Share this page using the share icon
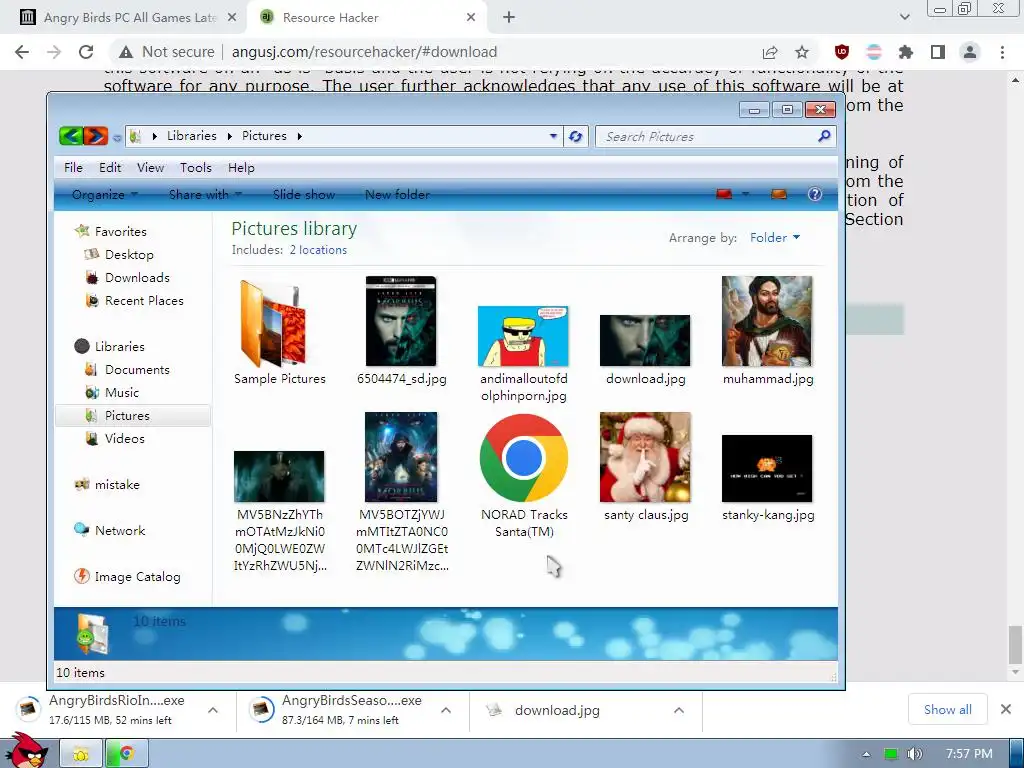 point(770,52)
